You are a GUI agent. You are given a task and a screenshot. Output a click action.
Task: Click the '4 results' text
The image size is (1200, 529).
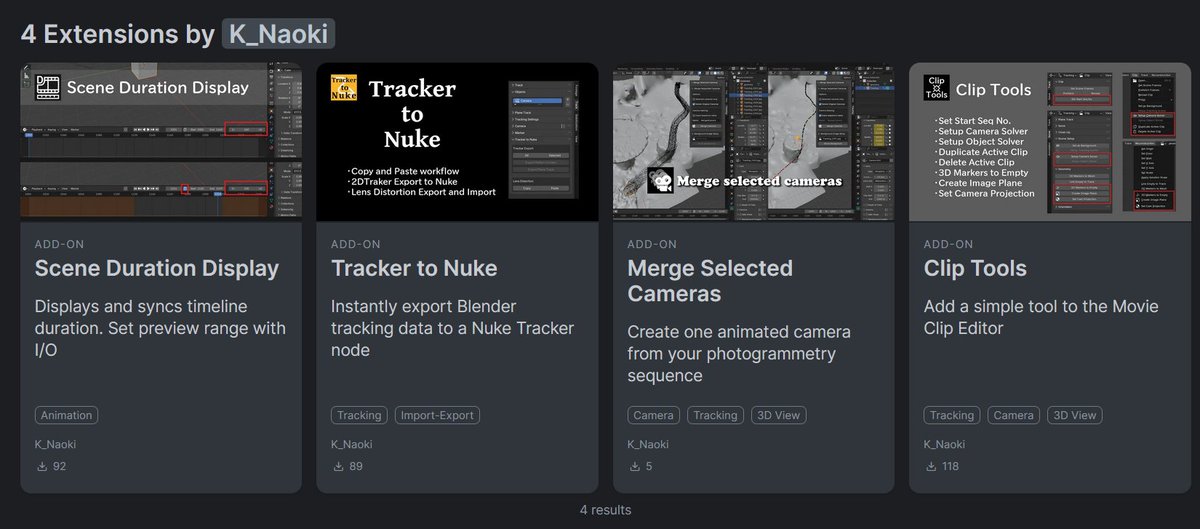point(605,510)
